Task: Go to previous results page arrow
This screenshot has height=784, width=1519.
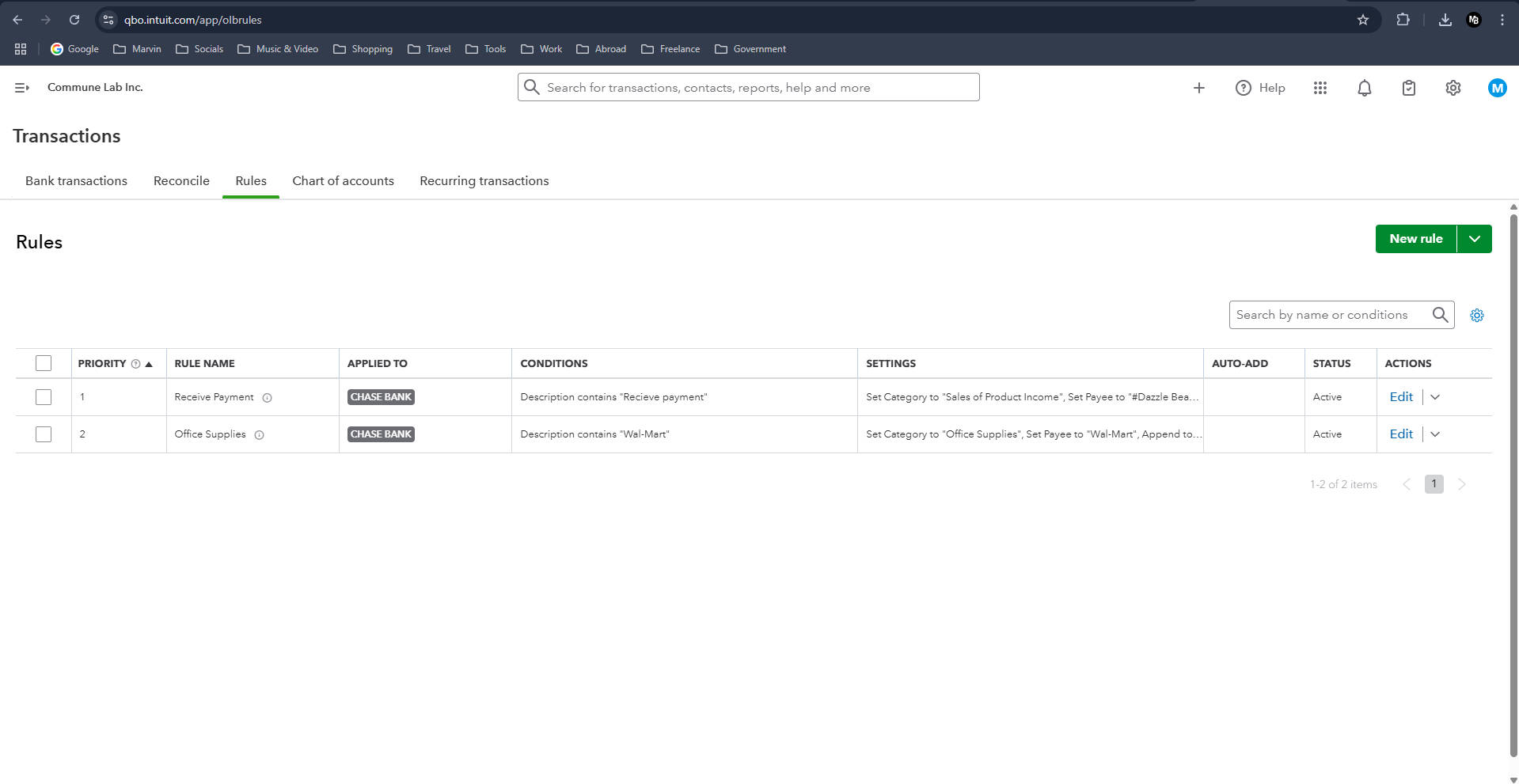Action: tap(1407, 484)
